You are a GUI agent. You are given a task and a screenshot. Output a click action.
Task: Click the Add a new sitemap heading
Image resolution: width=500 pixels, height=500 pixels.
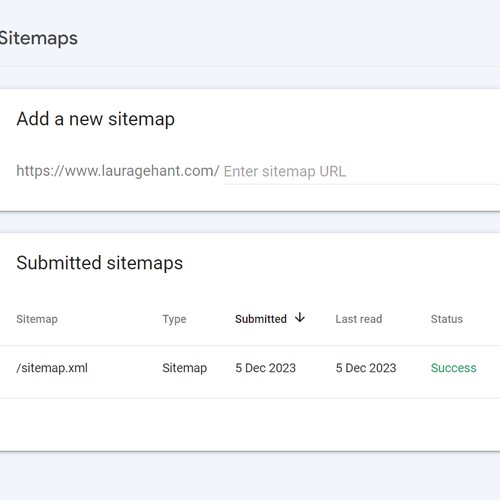click(95, 119)
